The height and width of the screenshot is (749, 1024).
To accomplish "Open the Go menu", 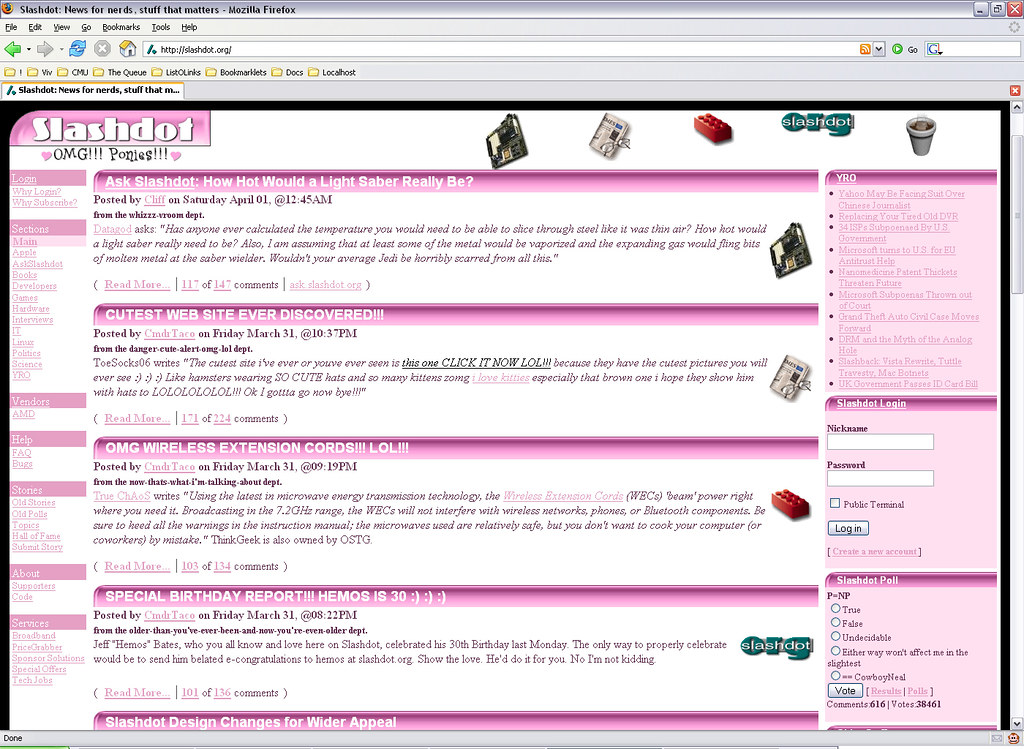I will [86, 27].
